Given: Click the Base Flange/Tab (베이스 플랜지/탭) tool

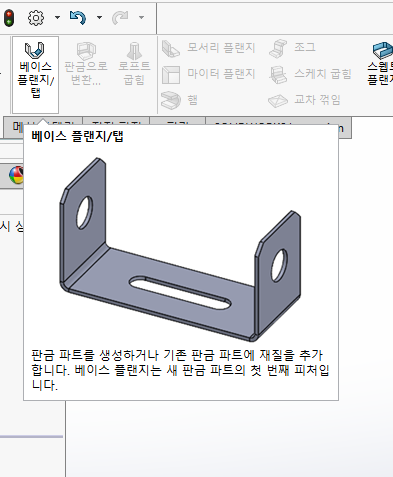Looking at the screenshot, I should click(35, 75).
